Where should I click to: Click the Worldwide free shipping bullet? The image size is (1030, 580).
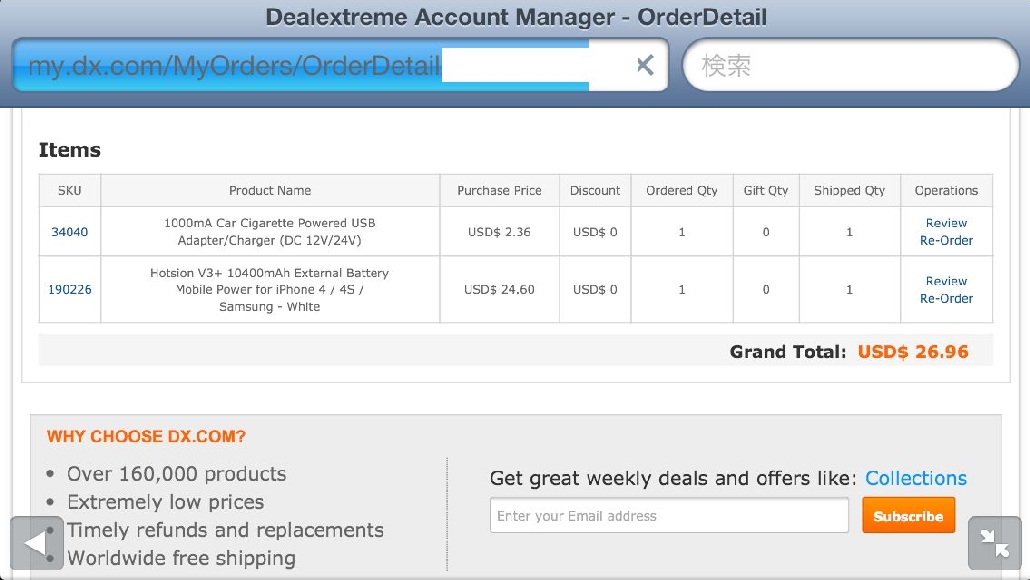point(181,558)
